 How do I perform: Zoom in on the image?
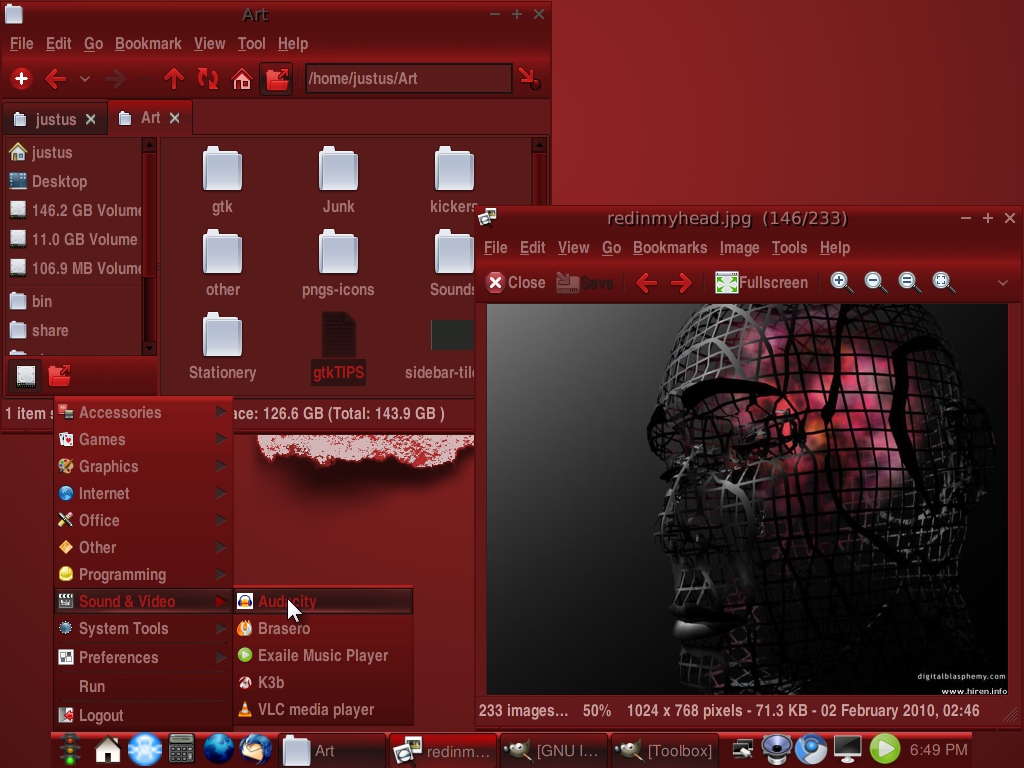click(841, 283)
